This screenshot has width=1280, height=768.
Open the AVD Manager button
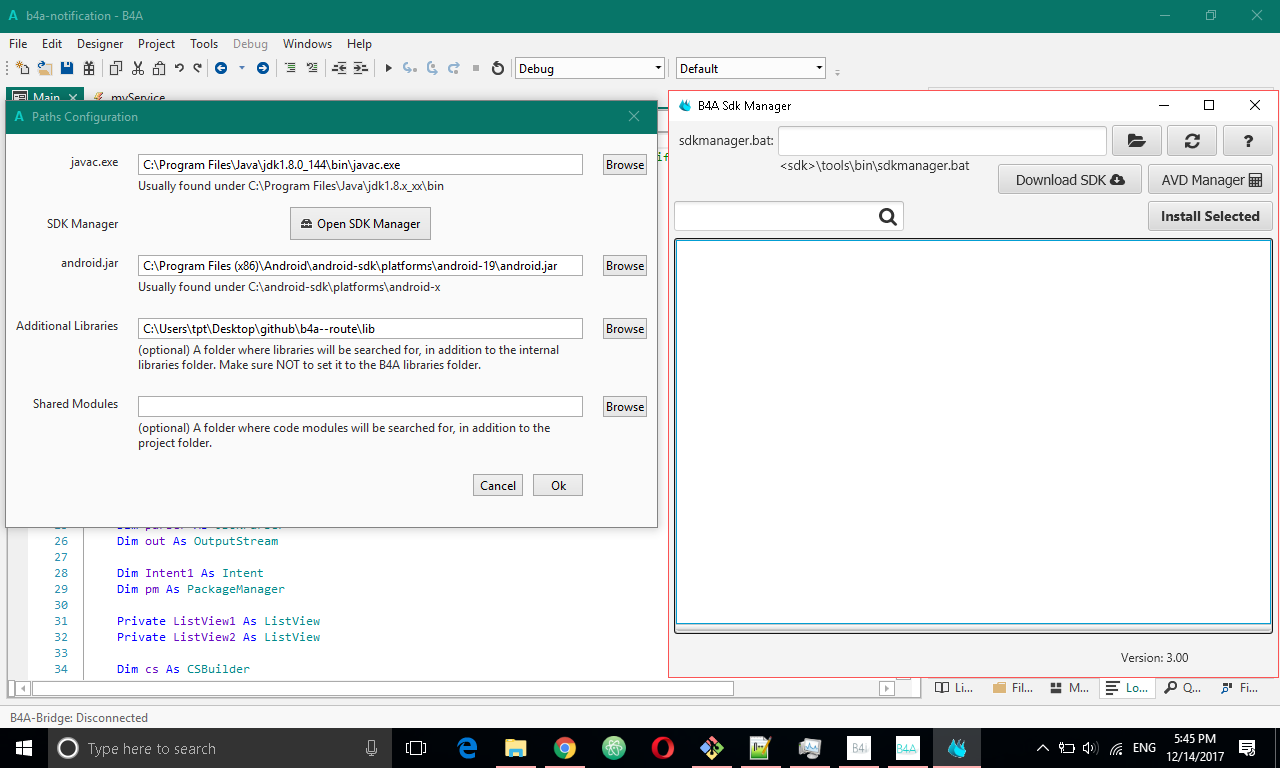(x=1210, y=180)
